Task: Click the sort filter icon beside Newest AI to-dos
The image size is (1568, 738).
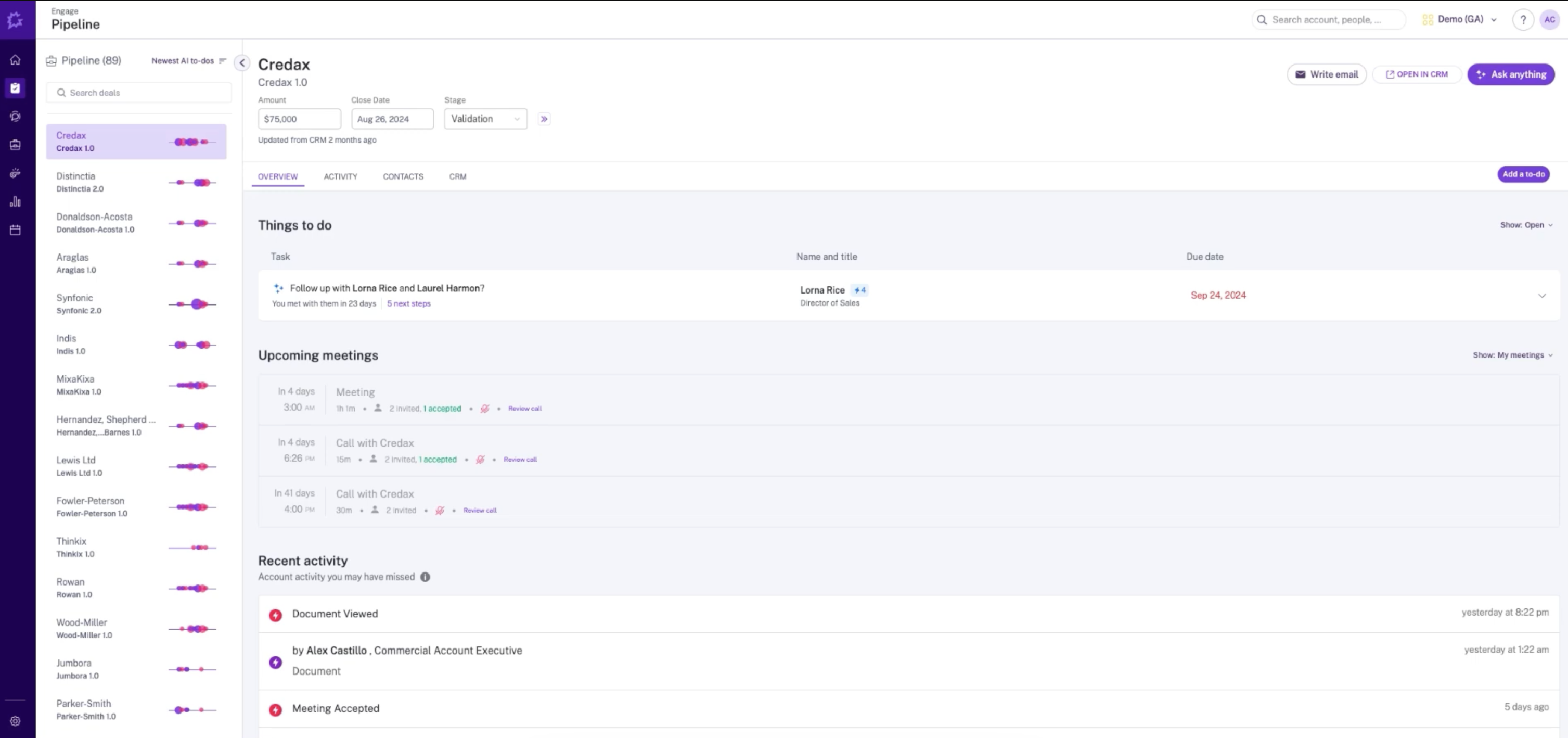Action: (x=222, y=61)
